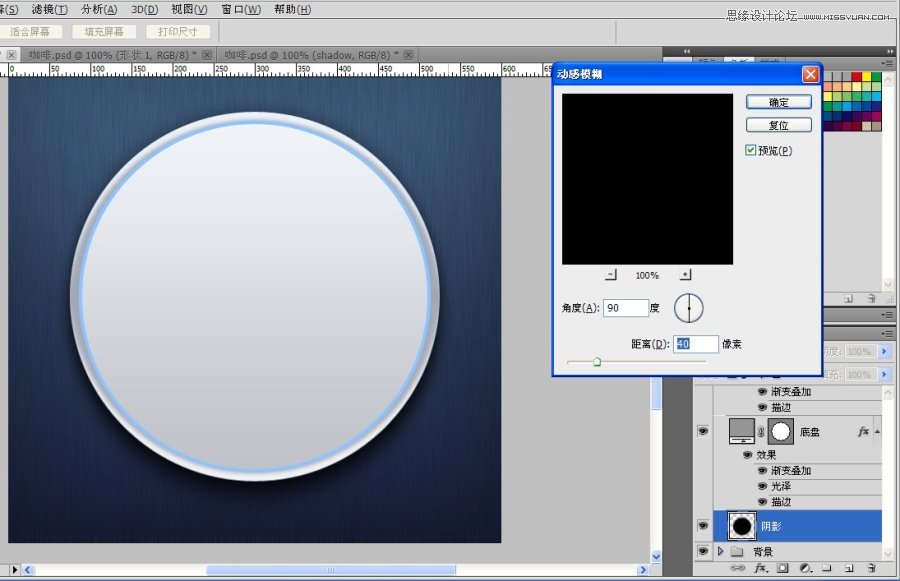Click the canvas vertical scrollbar down arrow

pos(656,557)
